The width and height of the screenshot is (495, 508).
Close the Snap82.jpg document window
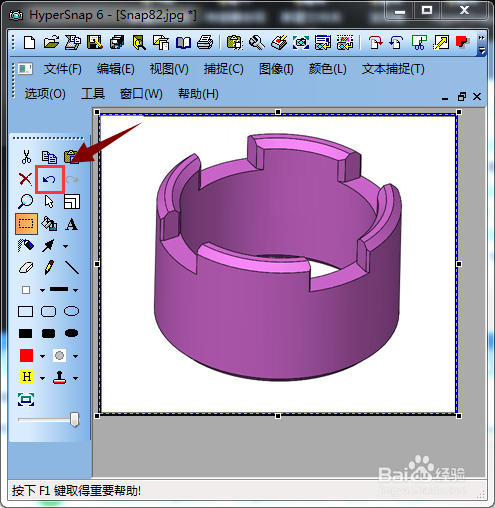tap(477, 97)
